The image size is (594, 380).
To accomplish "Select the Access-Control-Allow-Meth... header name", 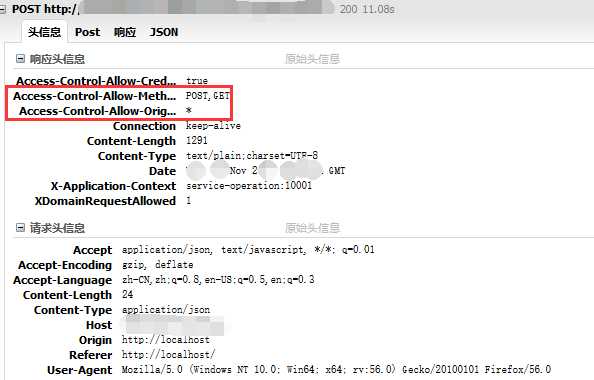I will pyautogui.click(x=94, y=96).
